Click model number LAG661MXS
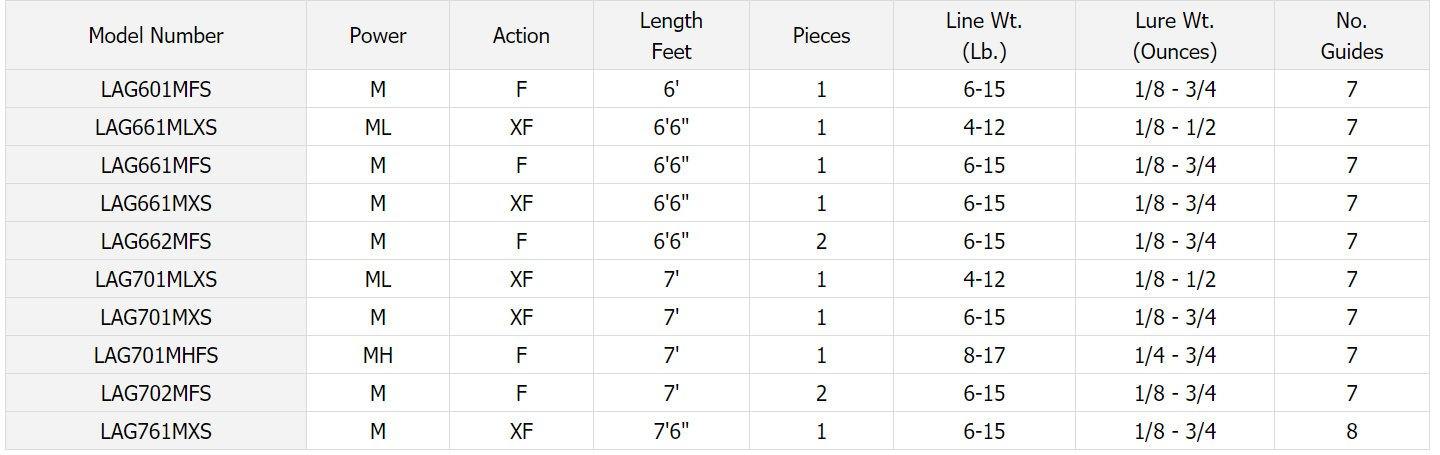This screenshot has height=455, width=1440. (156, 204)
